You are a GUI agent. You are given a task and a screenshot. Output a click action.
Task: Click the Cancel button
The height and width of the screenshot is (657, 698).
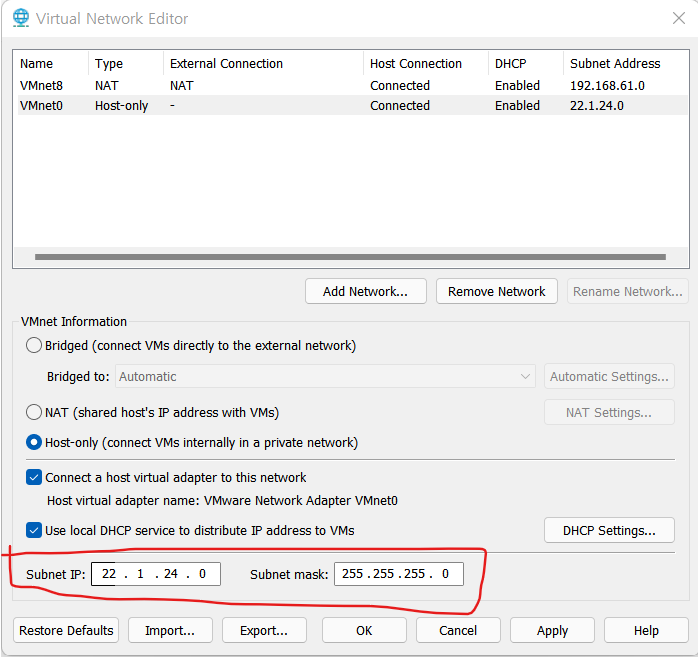tap(458, 630)
